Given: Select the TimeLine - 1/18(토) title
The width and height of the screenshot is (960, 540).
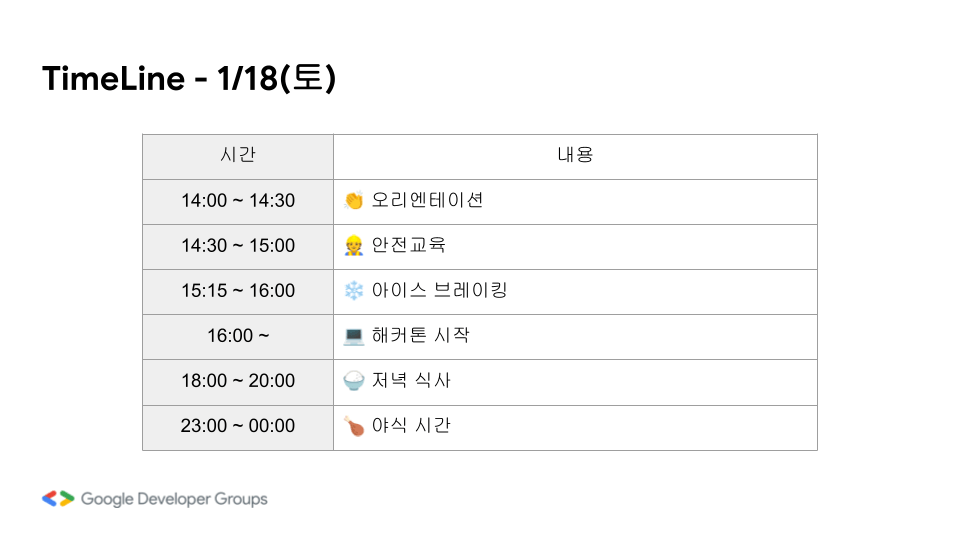Looking at the screenshot, I should pyautogui.click(x=189, y=79).
